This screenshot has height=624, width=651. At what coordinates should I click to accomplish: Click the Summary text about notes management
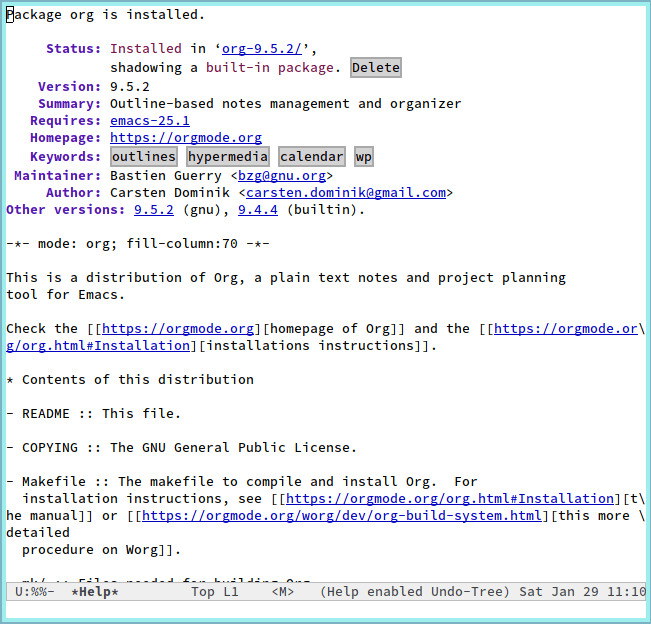[x=286, y=103]
